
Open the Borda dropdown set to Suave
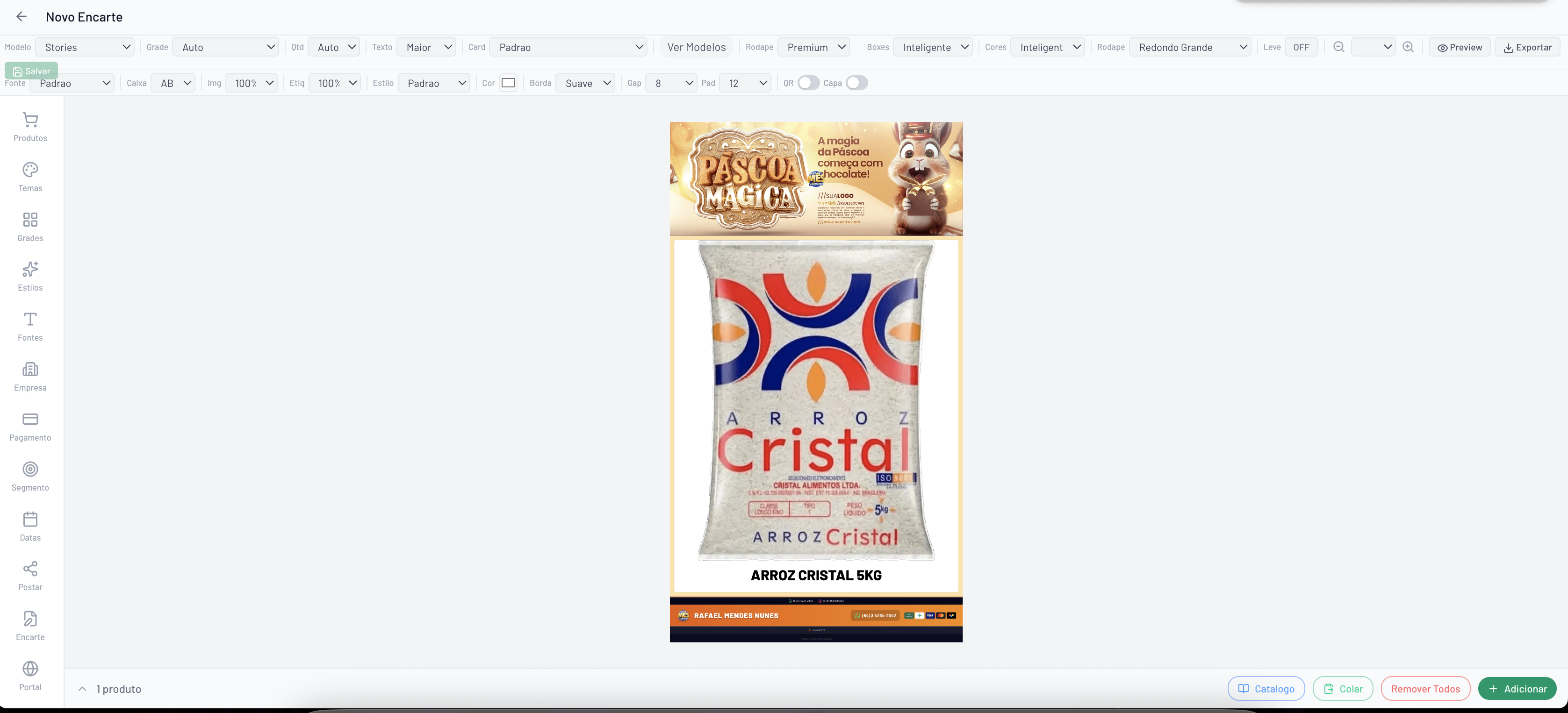(585, 83)
